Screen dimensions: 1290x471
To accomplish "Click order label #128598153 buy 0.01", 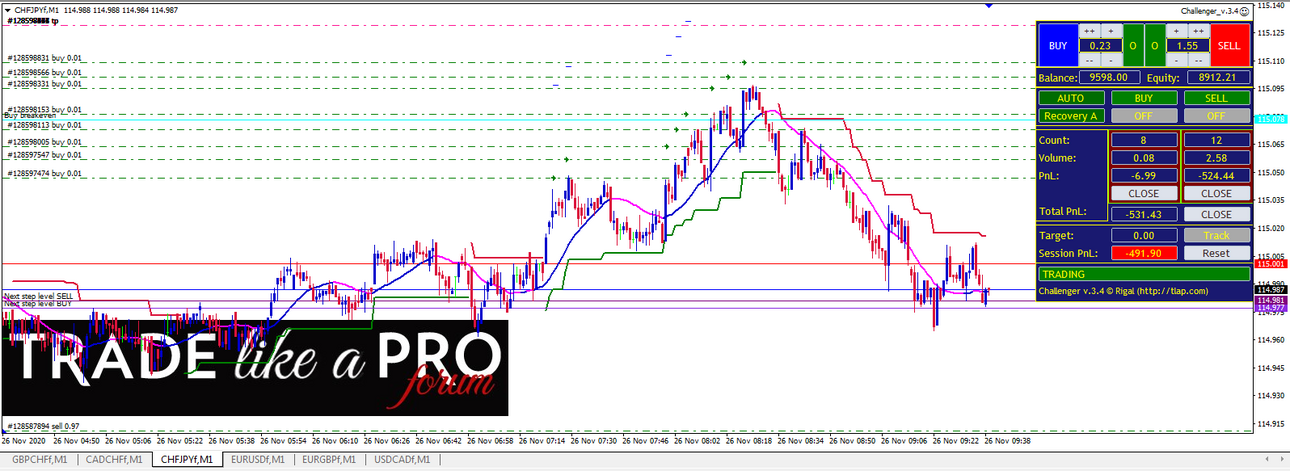I will 46,109.
